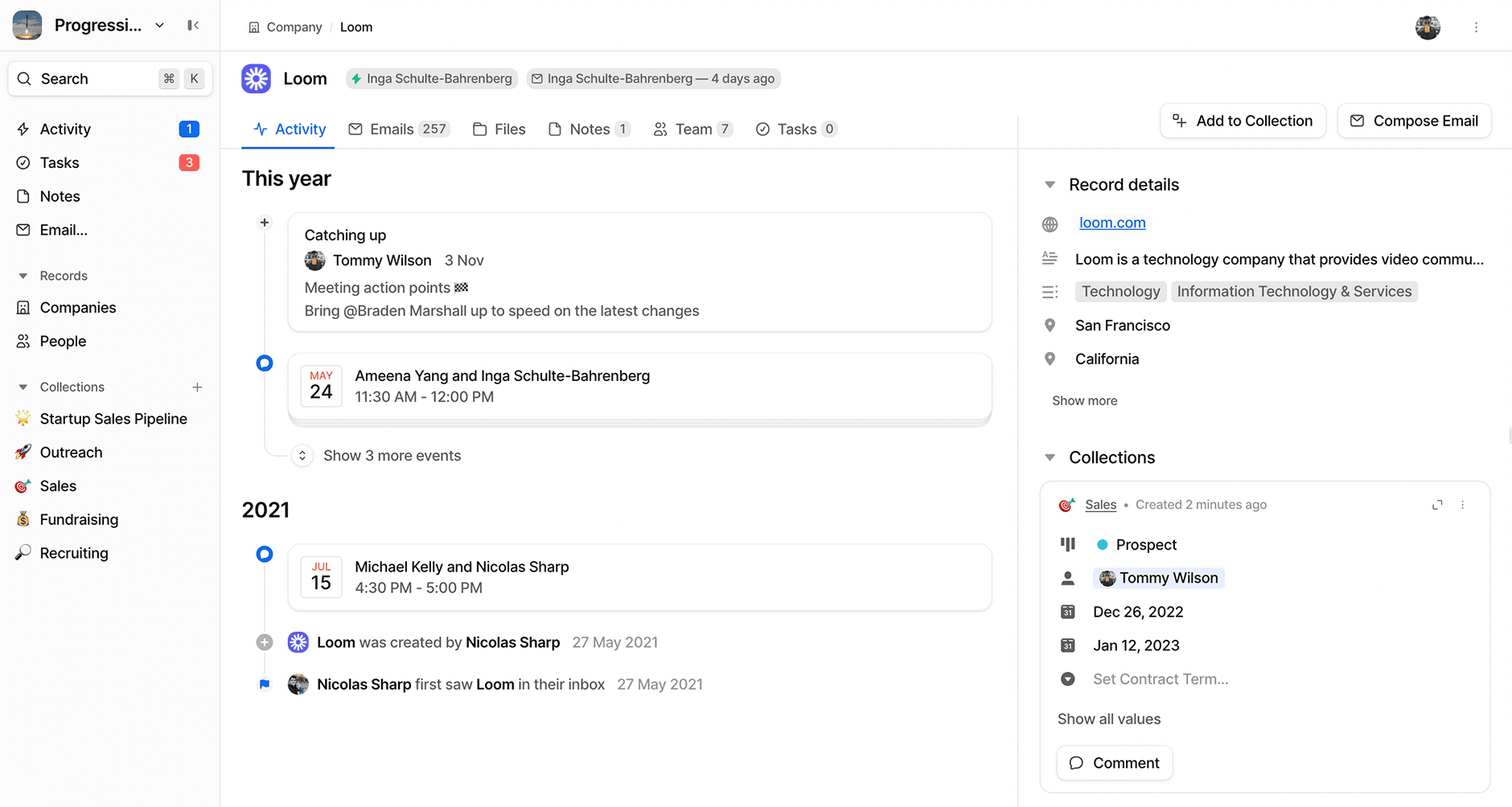
Task: Switch to the Files tab
Action: pos(499,129)
